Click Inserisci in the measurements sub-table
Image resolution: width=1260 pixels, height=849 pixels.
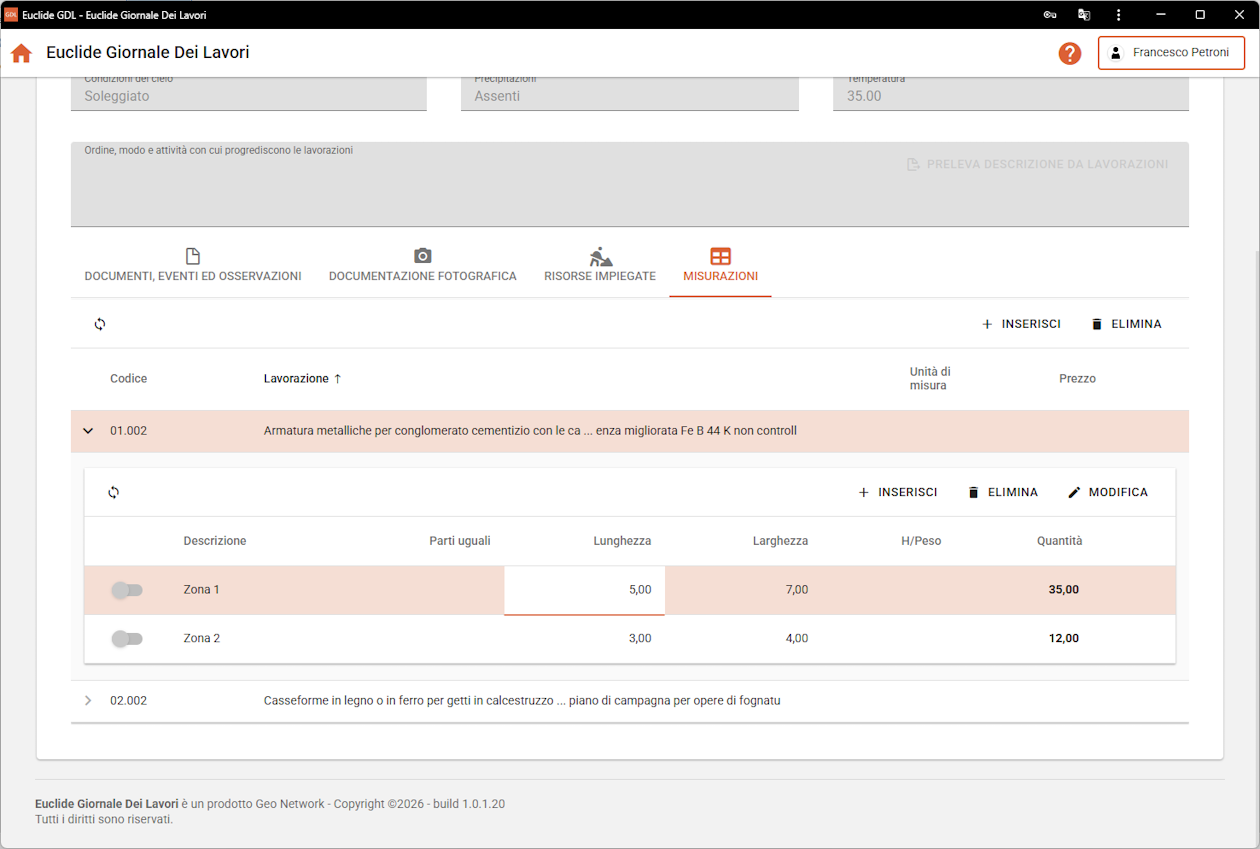[x=898, y=492]
